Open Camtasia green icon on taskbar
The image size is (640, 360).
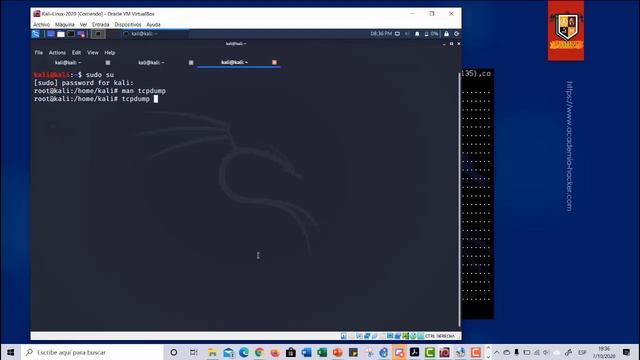(x=430, y=352)
